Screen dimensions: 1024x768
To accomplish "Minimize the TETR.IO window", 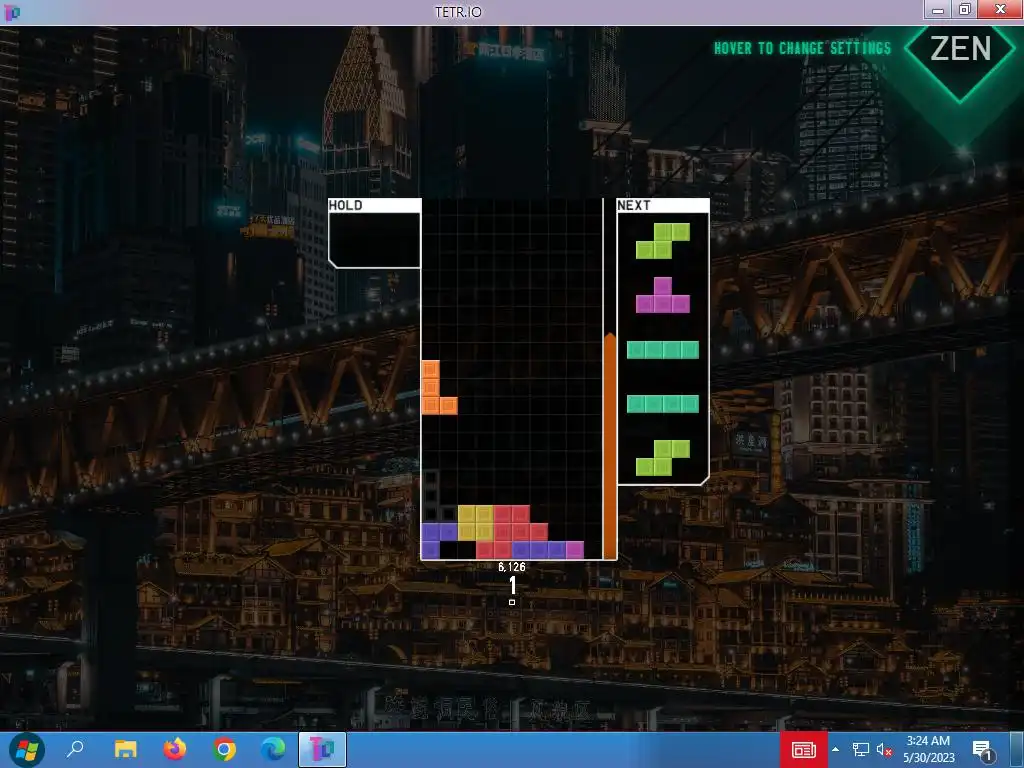I will (x=938, y=10).
